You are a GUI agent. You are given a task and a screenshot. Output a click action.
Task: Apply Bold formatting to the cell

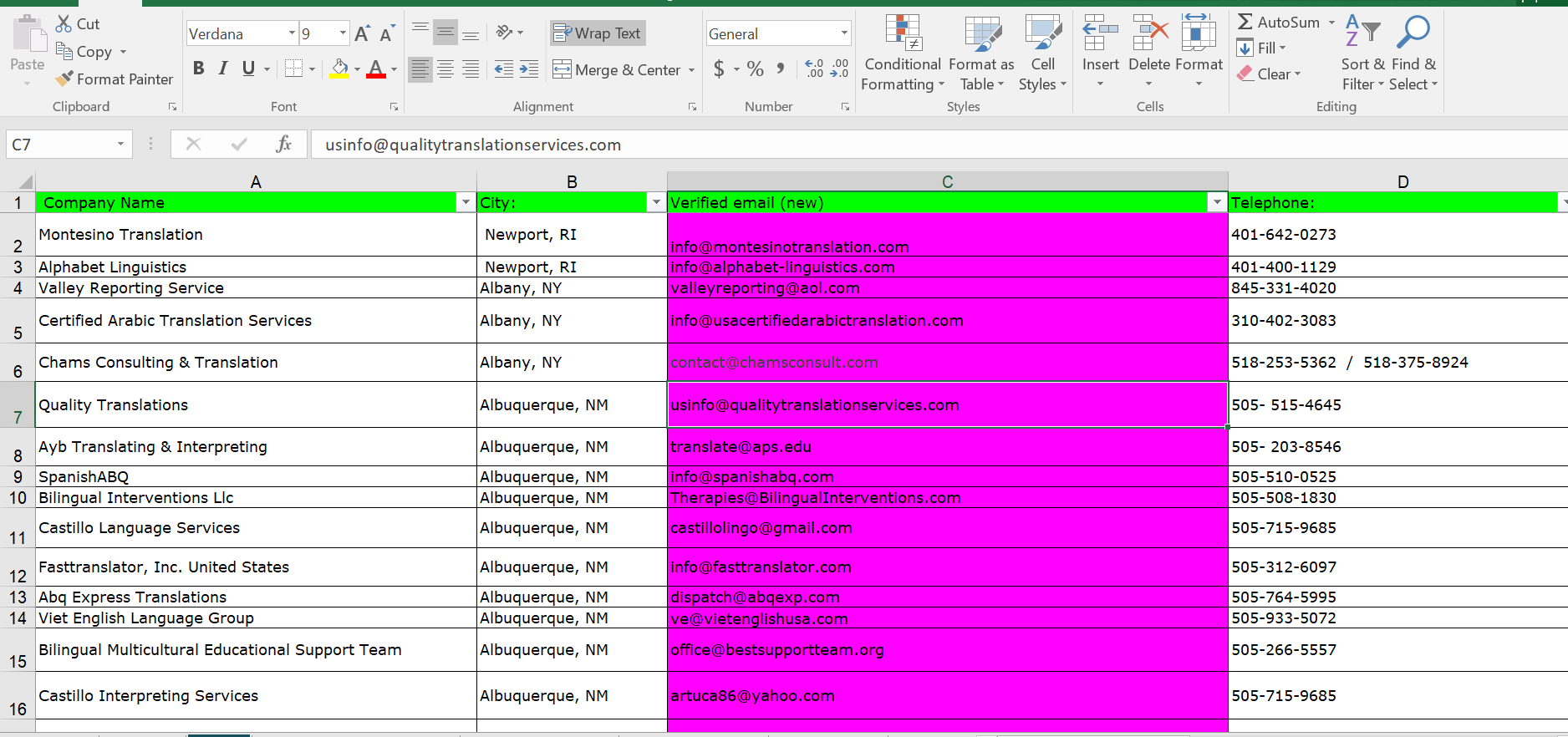click(x=198, y=69)
